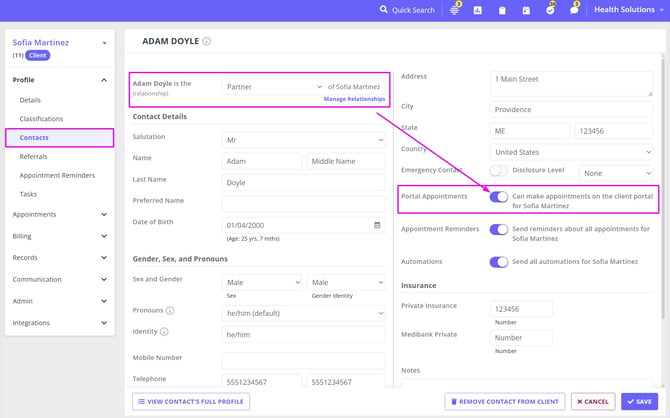670x418 pixels.
Task: Click the info icon beside Adam Doyle
Action: click(x=207, y=42)
